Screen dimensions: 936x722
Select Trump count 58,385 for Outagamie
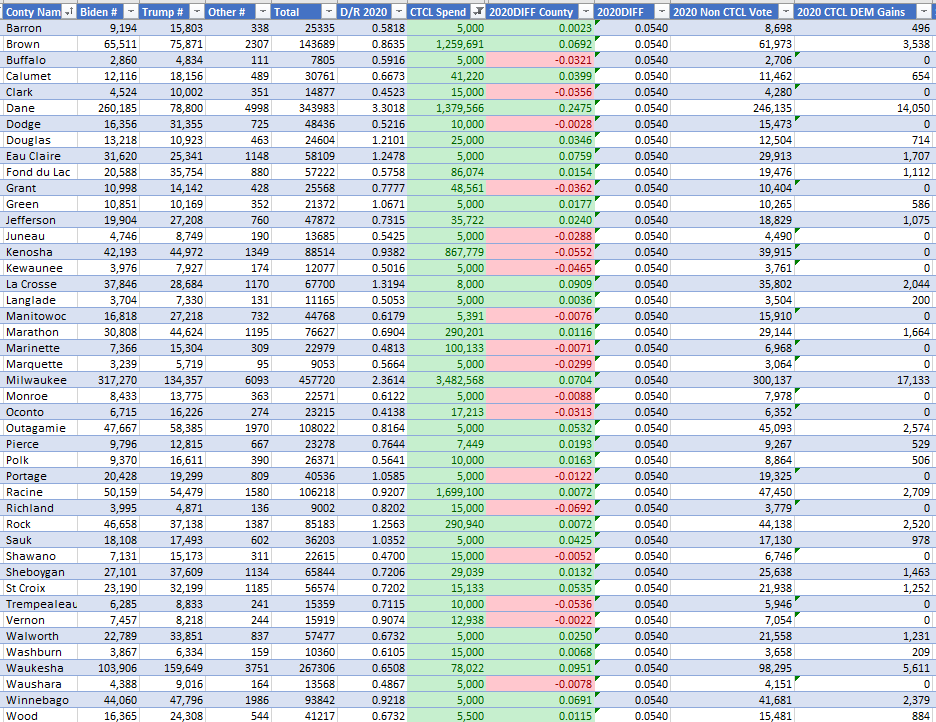(173, 428)
